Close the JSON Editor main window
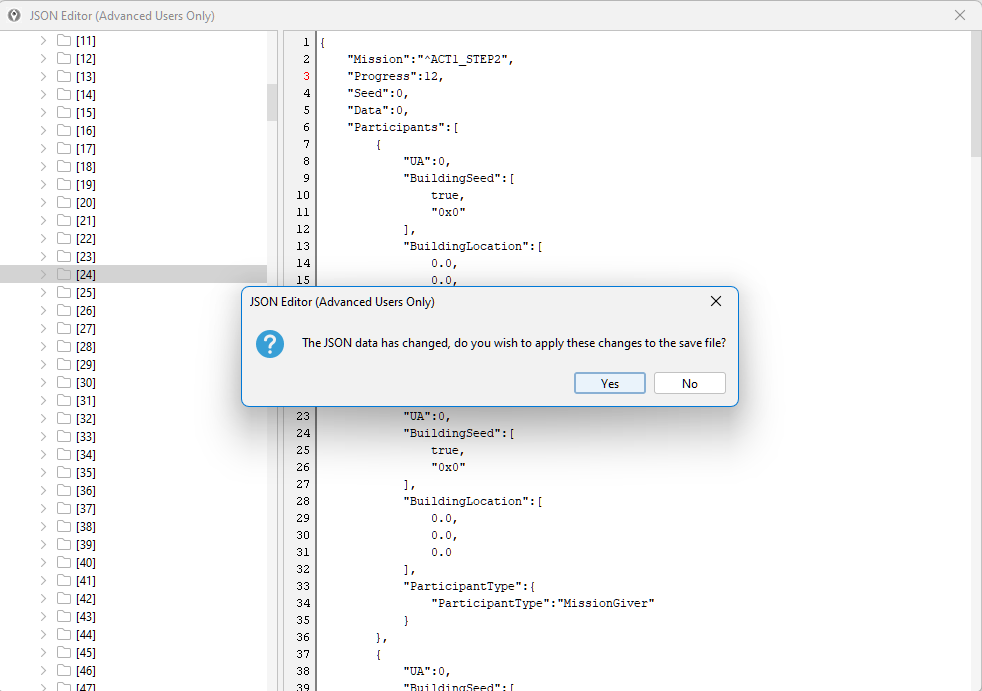982x691 pixels. 959,15
